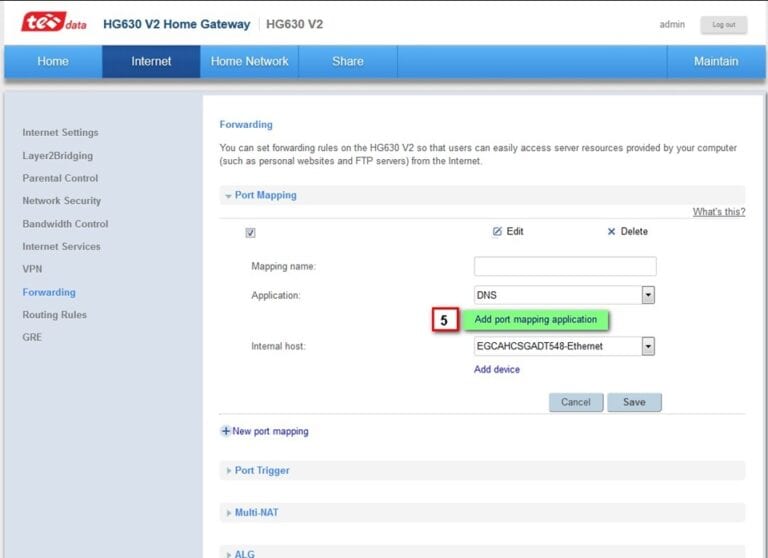Open the What's this? help link
The image size is (768, 558).
click(x=718, y=212)
